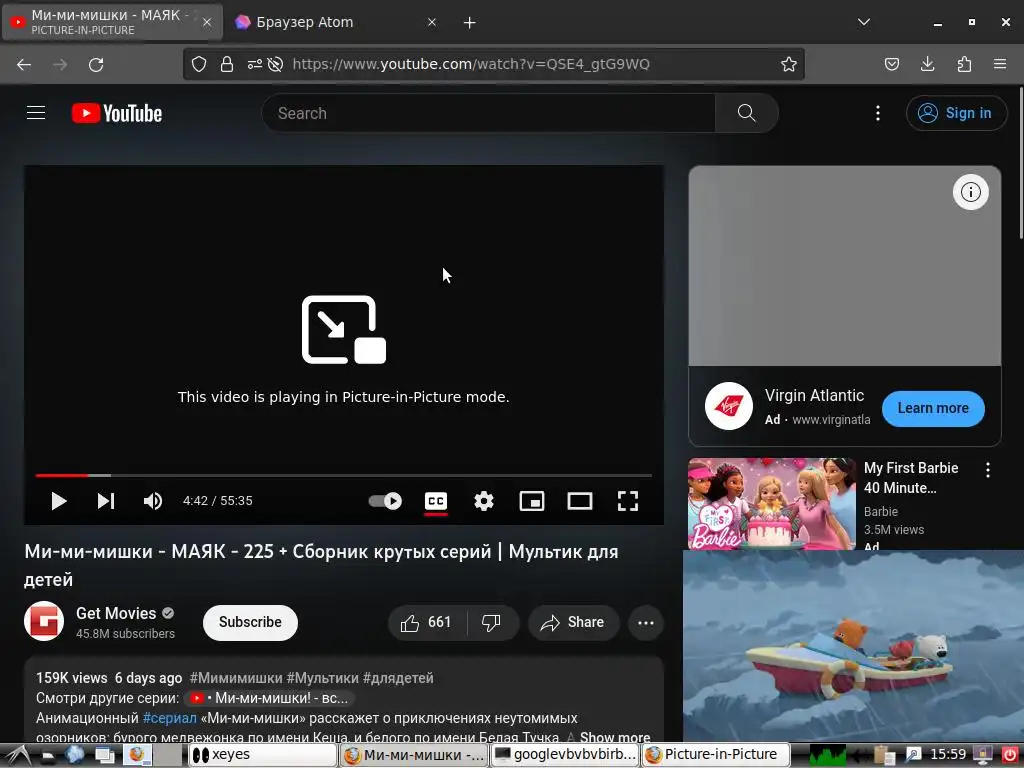
Task: Open the Get Movies channel avatar
Action: click(x=44, y=621)
